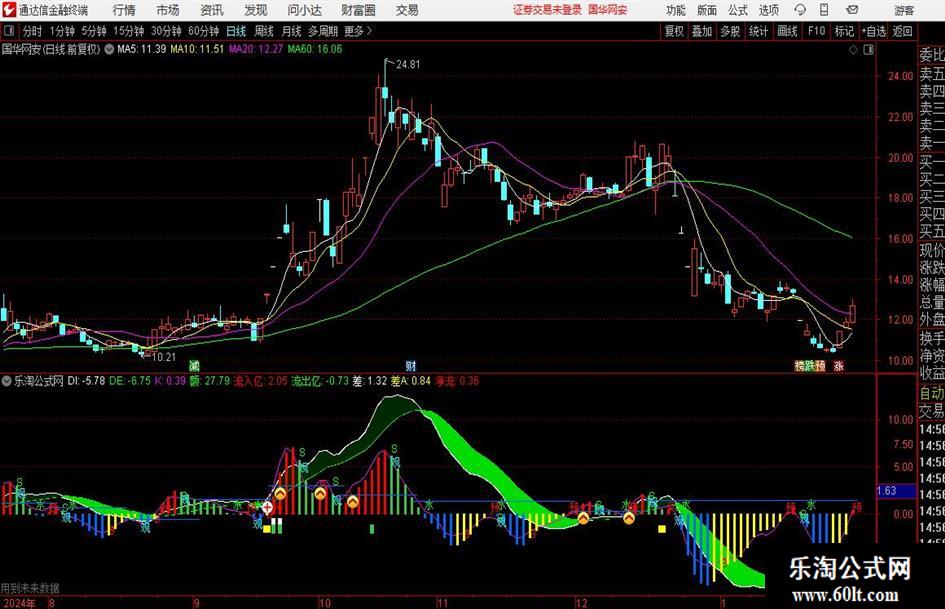Toggle the right info panel icon beside diamond
This screenshot has height=609, width=945.
tap(868, 50)
